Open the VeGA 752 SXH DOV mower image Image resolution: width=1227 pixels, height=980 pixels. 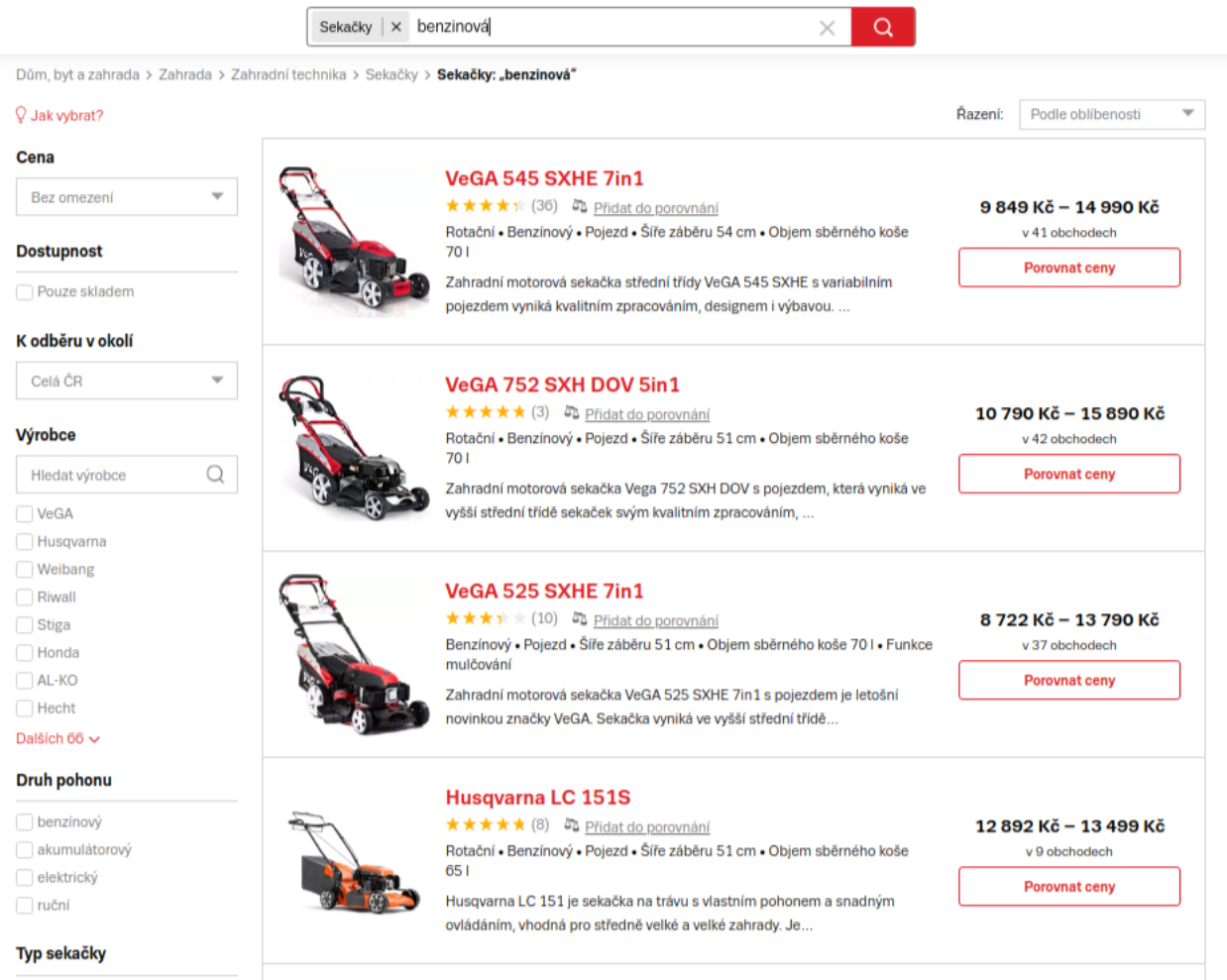(355, 446)
